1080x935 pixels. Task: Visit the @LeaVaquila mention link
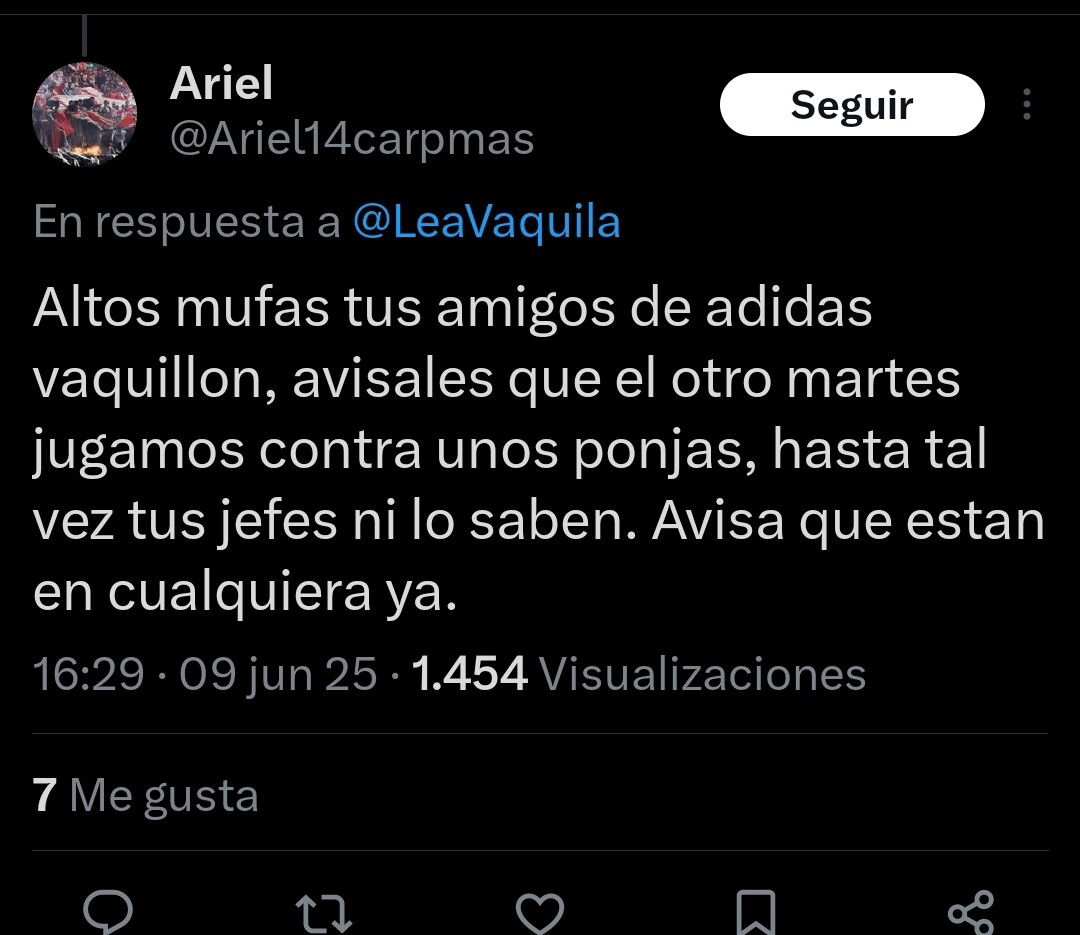(487, 222)
